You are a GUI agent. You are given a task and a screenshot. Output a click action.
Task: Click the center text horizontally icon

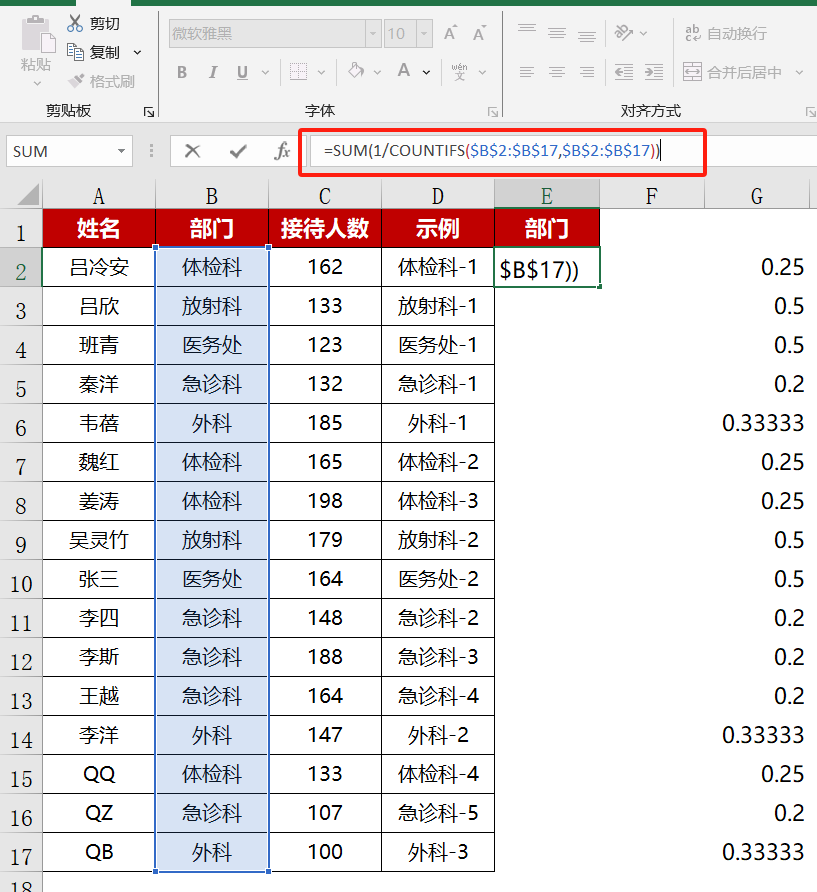click(x=557, y=72)
